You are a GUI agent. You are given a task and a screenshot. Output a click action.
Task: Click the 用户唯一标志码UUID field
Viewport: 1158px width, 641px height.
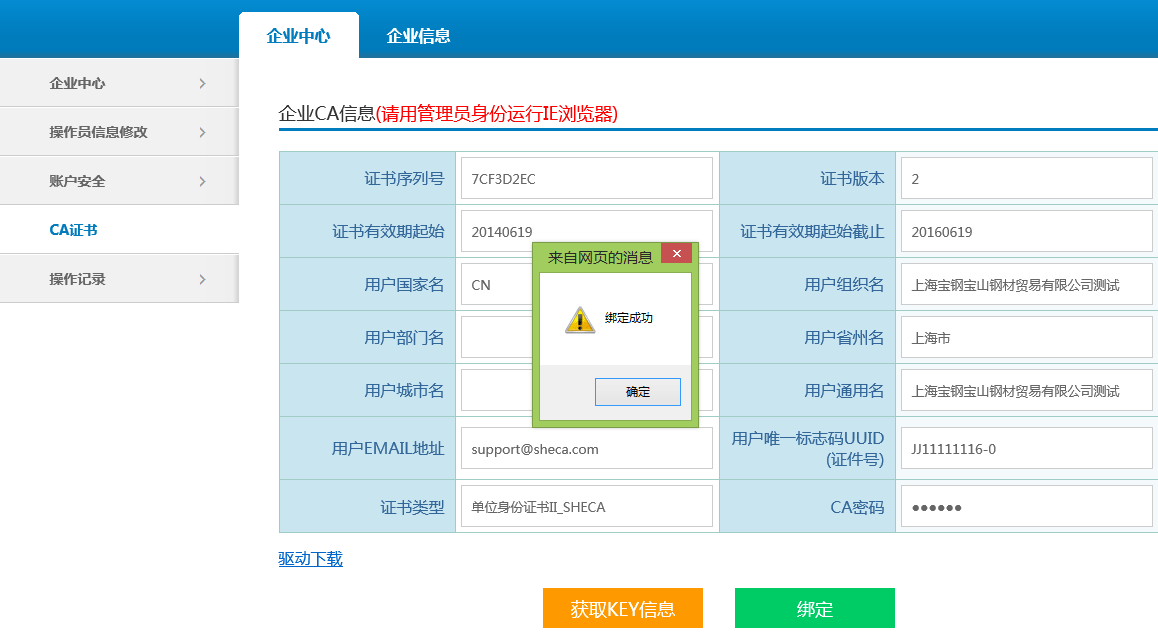click(x=1026, y=449)
